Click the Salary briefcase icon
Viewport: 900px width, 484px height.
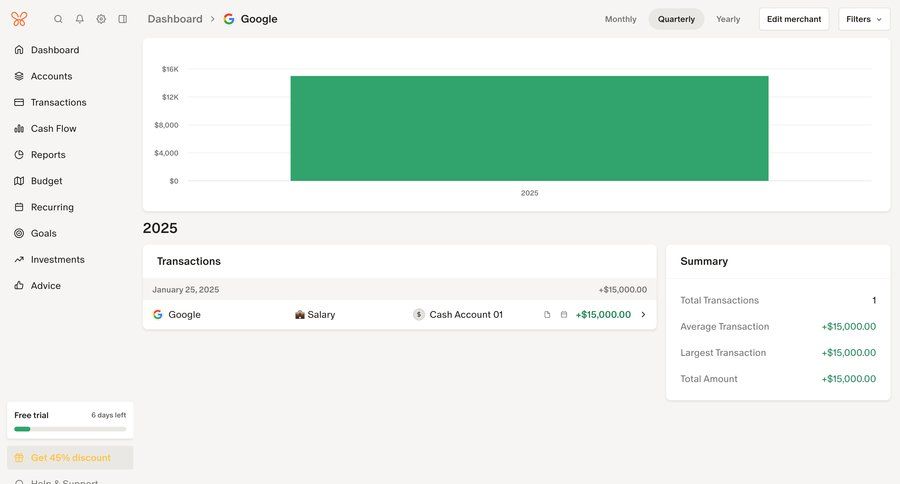pyautogui.click(x=300, y=315)
